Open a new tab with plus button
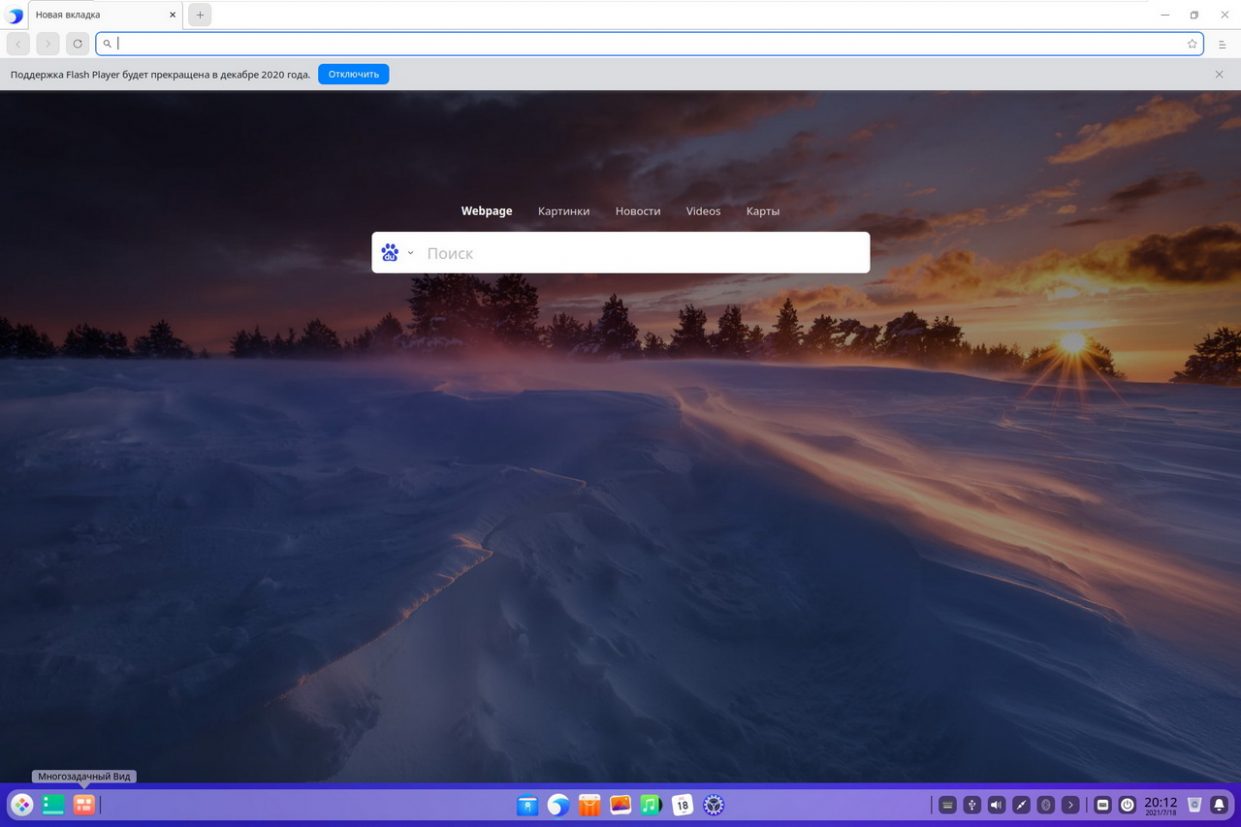The width and height of the screenshot is (1241, 827). tap(200, 15)
